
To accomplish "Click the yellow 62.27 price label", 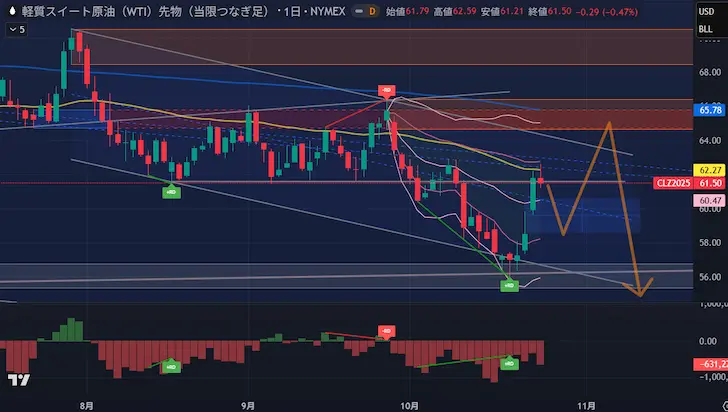I will point(710,170).
